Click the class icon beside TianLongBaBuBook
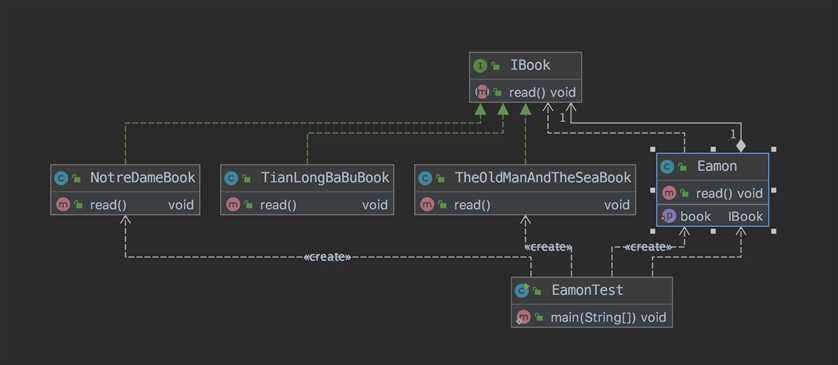The width and height of the screenshot is (838, 365). (x=231, y=178)
